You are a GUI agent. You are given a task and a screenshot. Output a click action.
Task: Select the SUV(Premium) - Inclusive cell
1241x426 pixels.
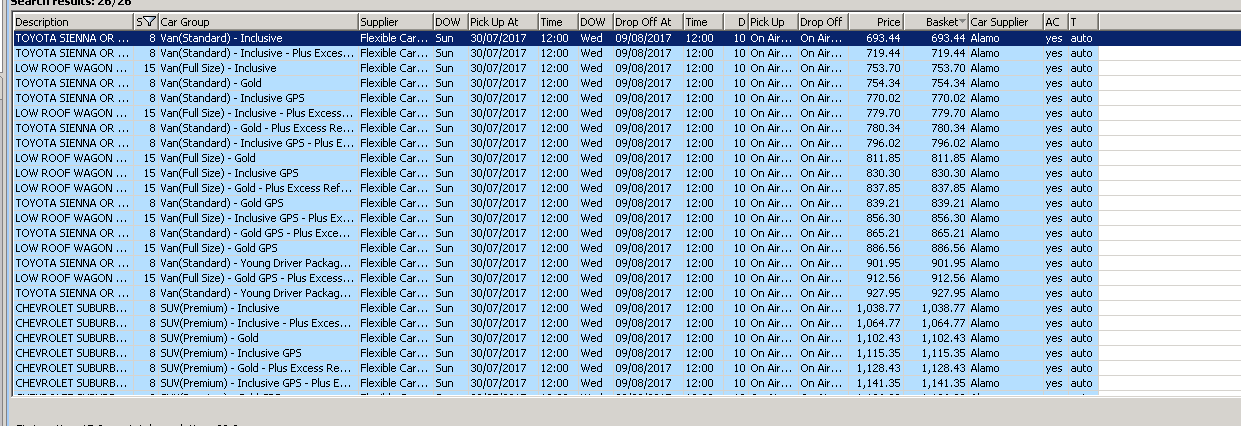258,308
